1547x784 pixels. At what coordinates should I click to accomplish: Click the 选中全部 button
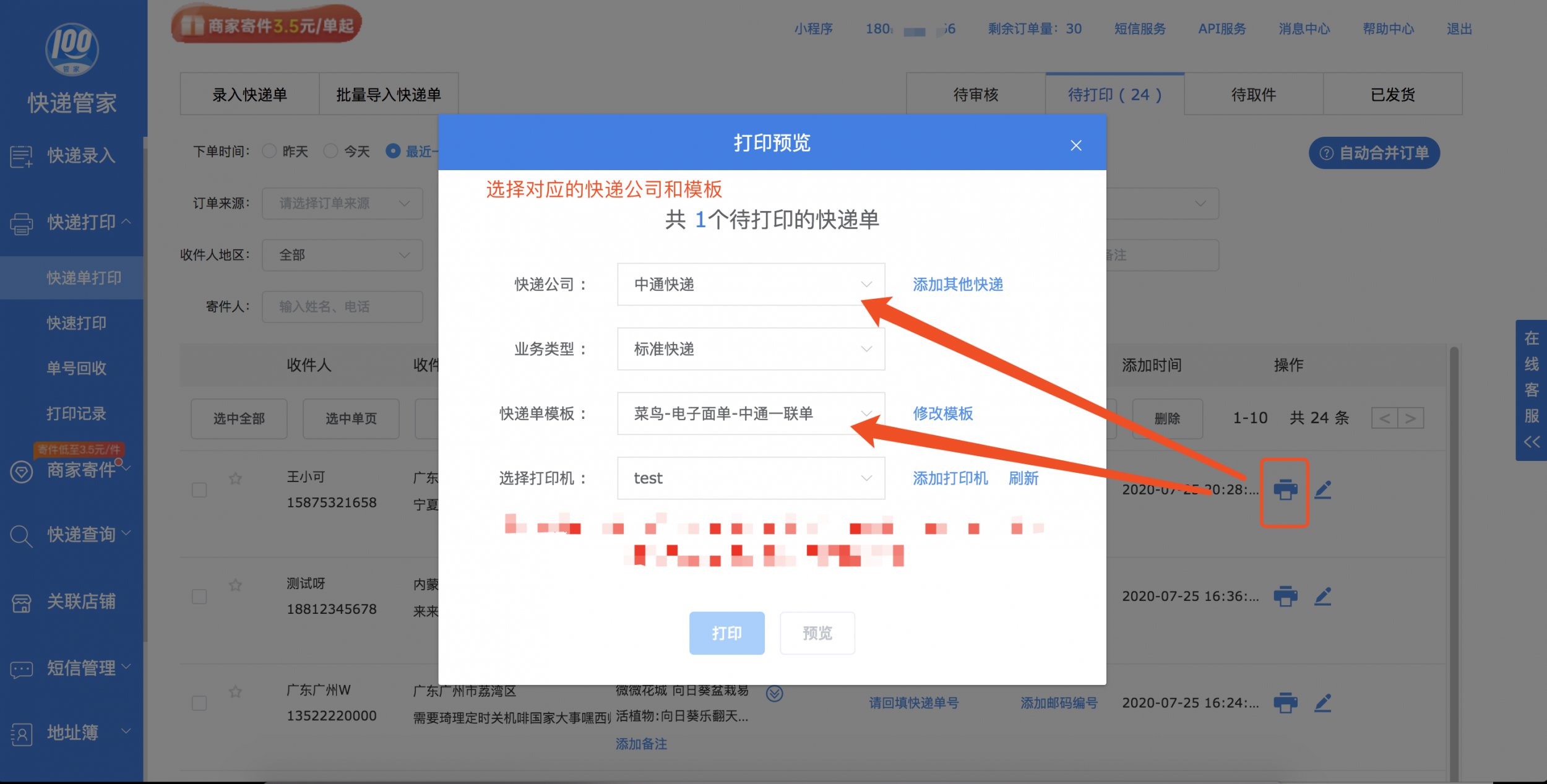tap(239, 418)
